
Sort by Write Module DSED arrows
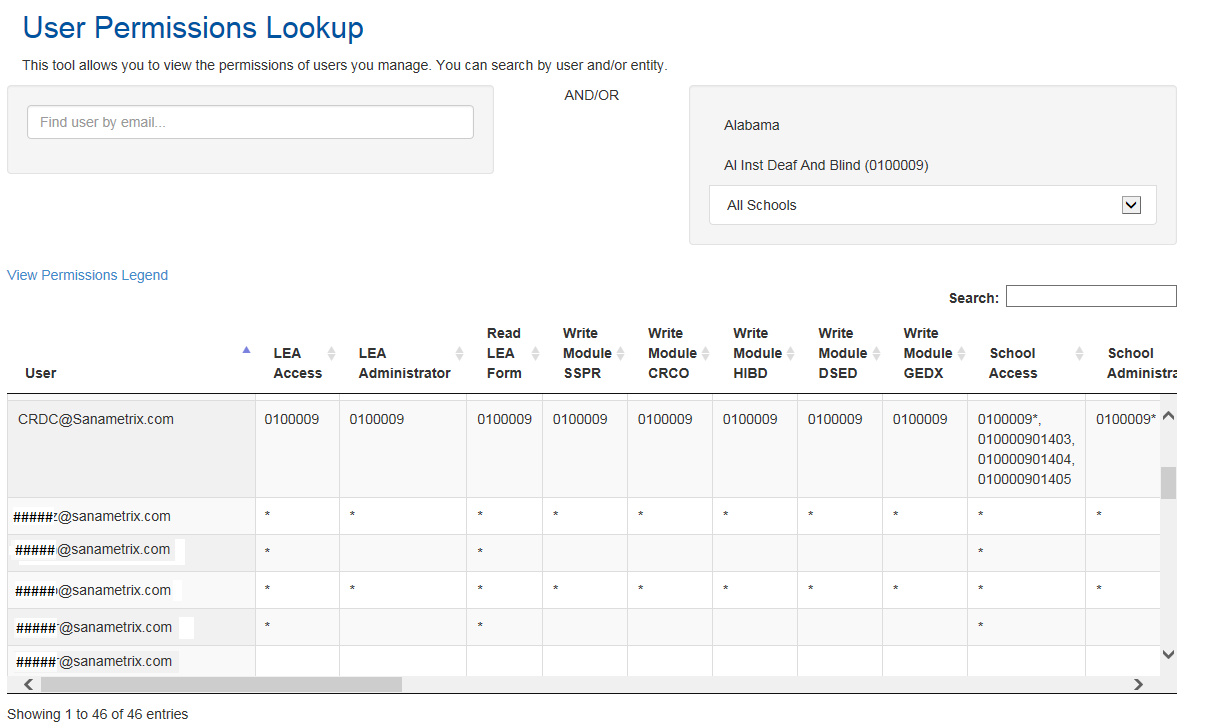[875, 353]
